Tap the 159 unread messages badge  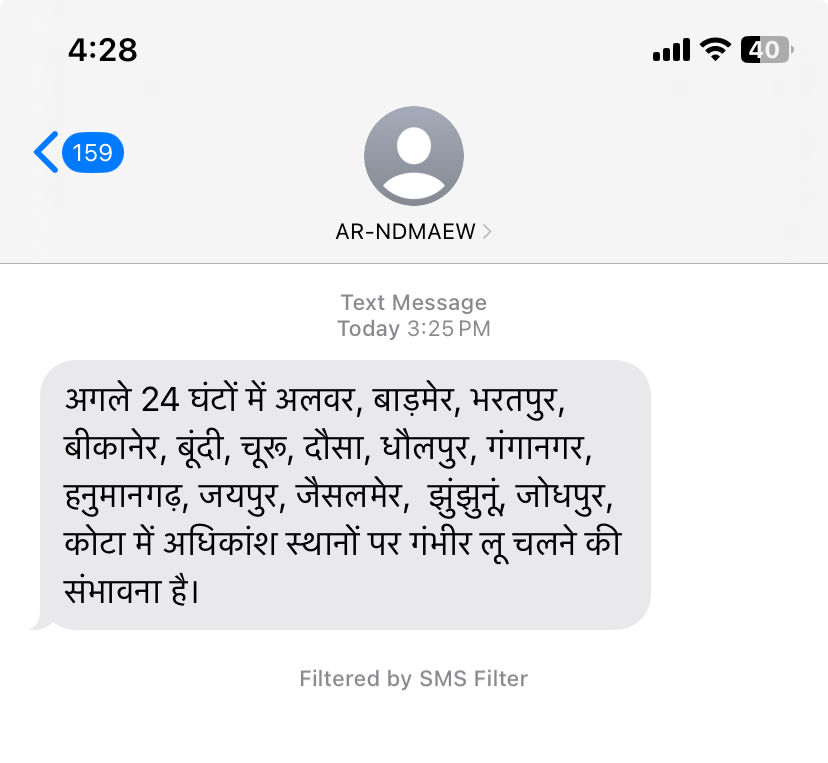[93, 153]
